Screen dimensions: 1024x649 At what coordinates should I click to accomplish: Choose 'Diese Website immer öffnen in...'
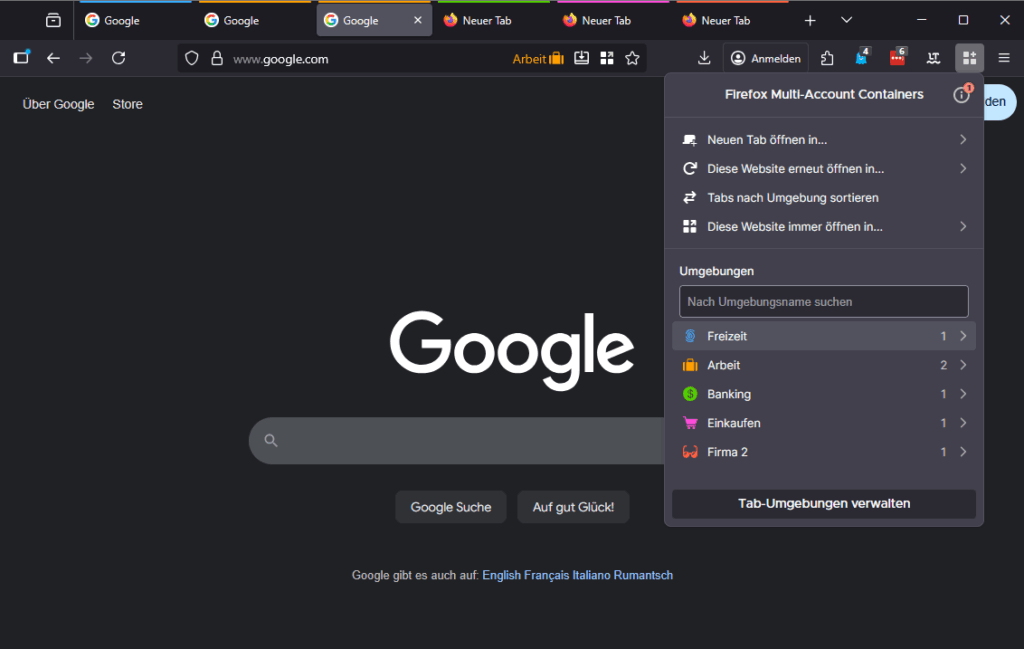[794, 227]
